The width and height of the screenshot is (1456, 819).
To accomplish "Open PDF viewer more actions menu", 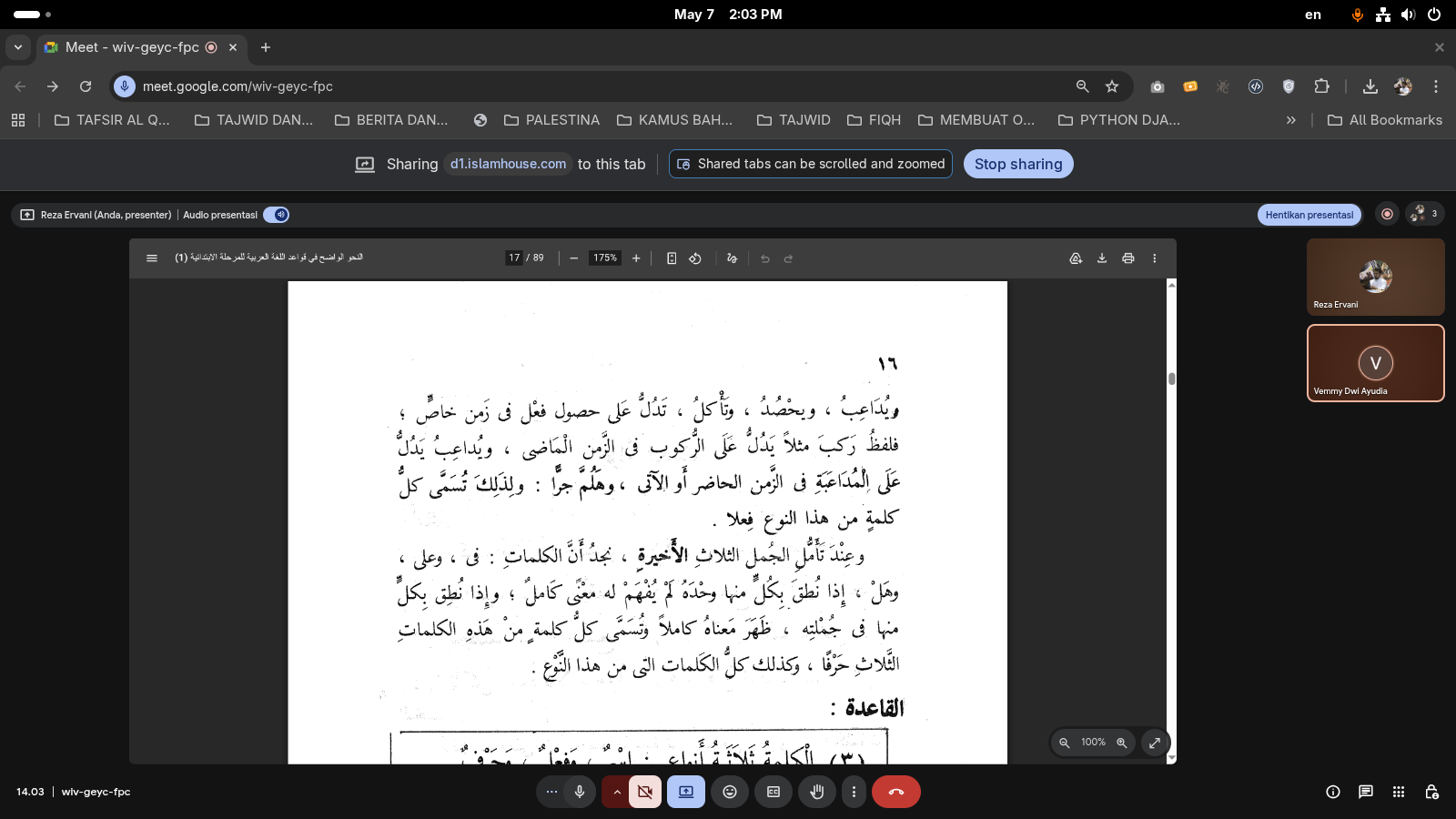I will coord(1155,258).
